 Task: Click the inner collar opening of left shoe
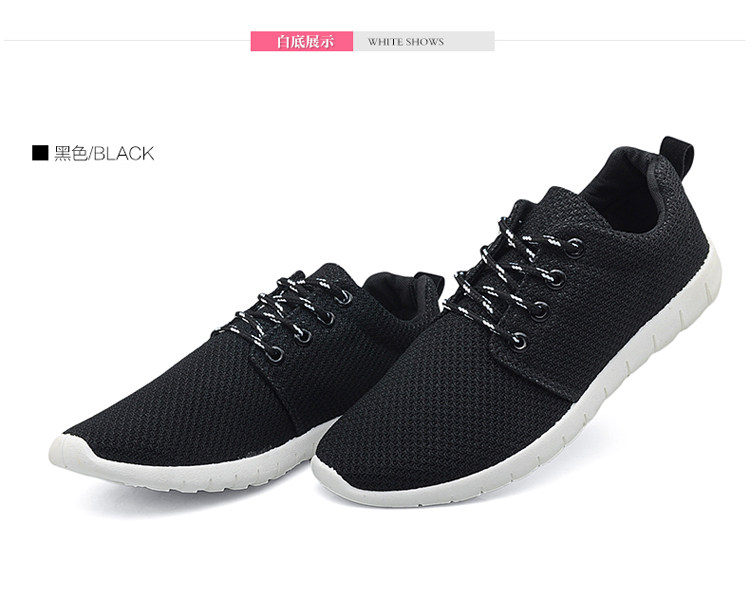coord(404,294)
